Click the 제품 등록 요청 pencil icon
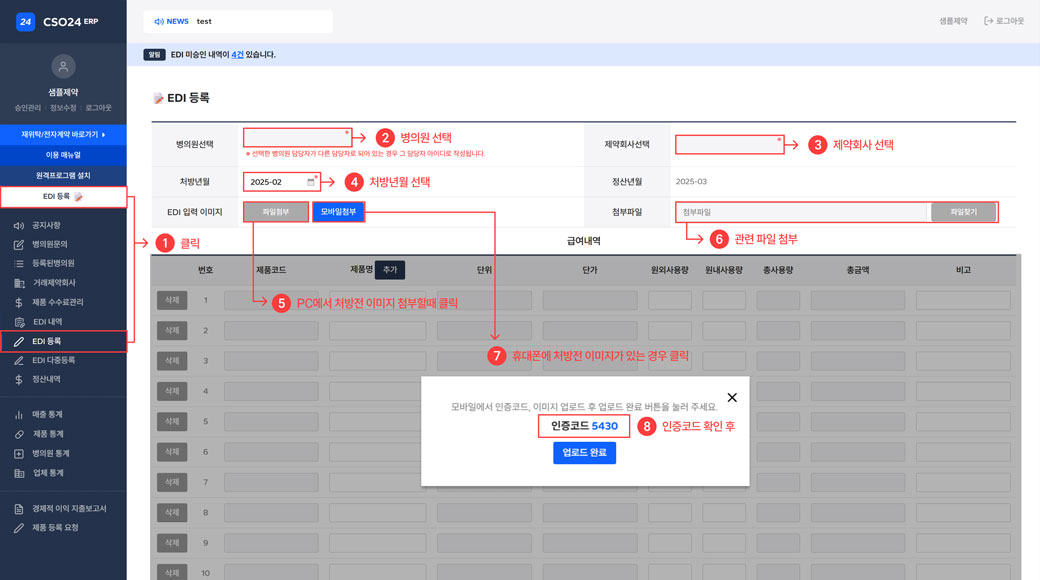 (x=19, y=528)
